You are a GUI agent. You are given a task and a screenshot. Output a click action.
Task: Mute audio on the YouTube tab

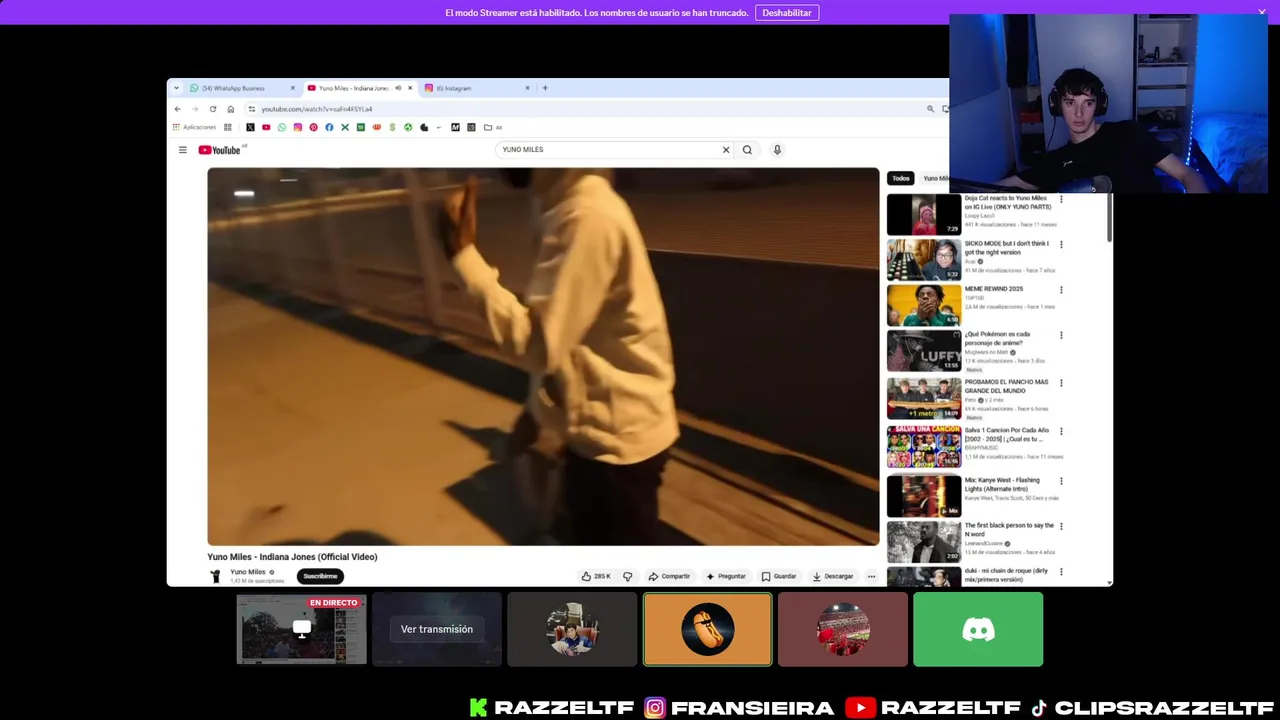pyautogui.click(x=398, y=88)
